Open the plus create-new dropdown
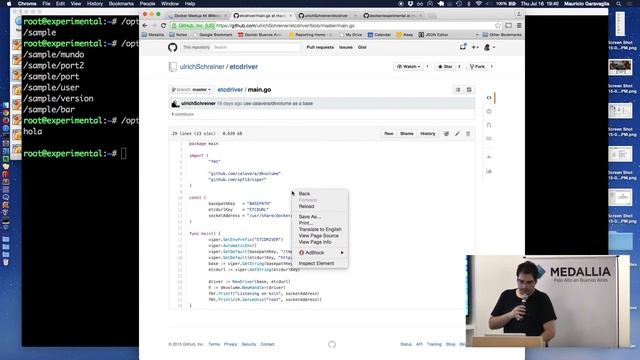Viewport: 640px width, 360px height. pos(475,47)
